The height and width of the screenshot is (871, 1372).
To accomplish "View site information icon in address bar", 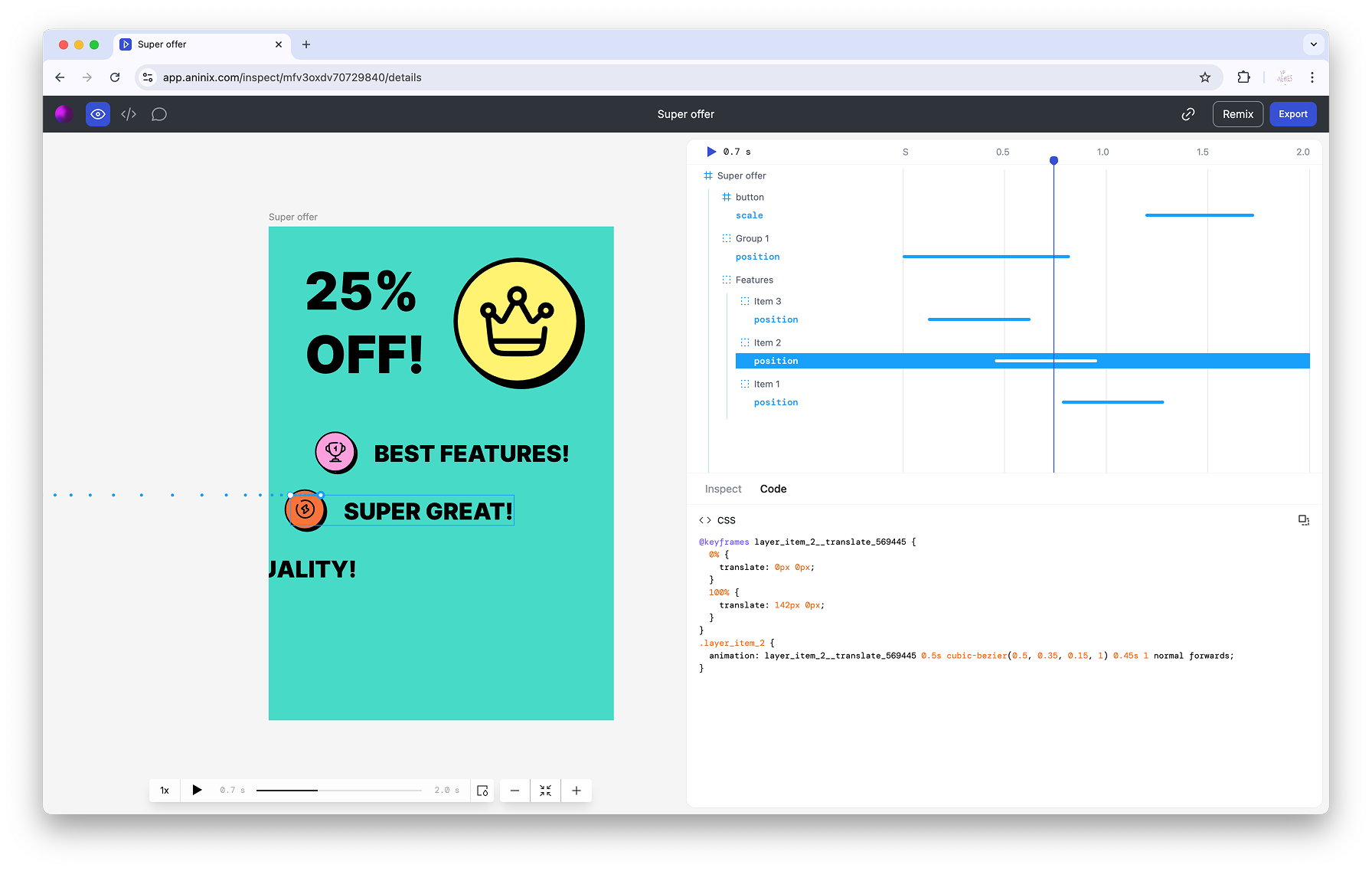I will [149, 77].
